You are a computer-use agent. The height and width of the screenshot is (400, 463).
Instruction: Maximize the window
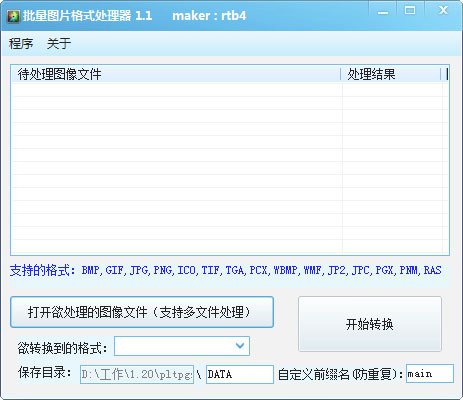(410, 11)
